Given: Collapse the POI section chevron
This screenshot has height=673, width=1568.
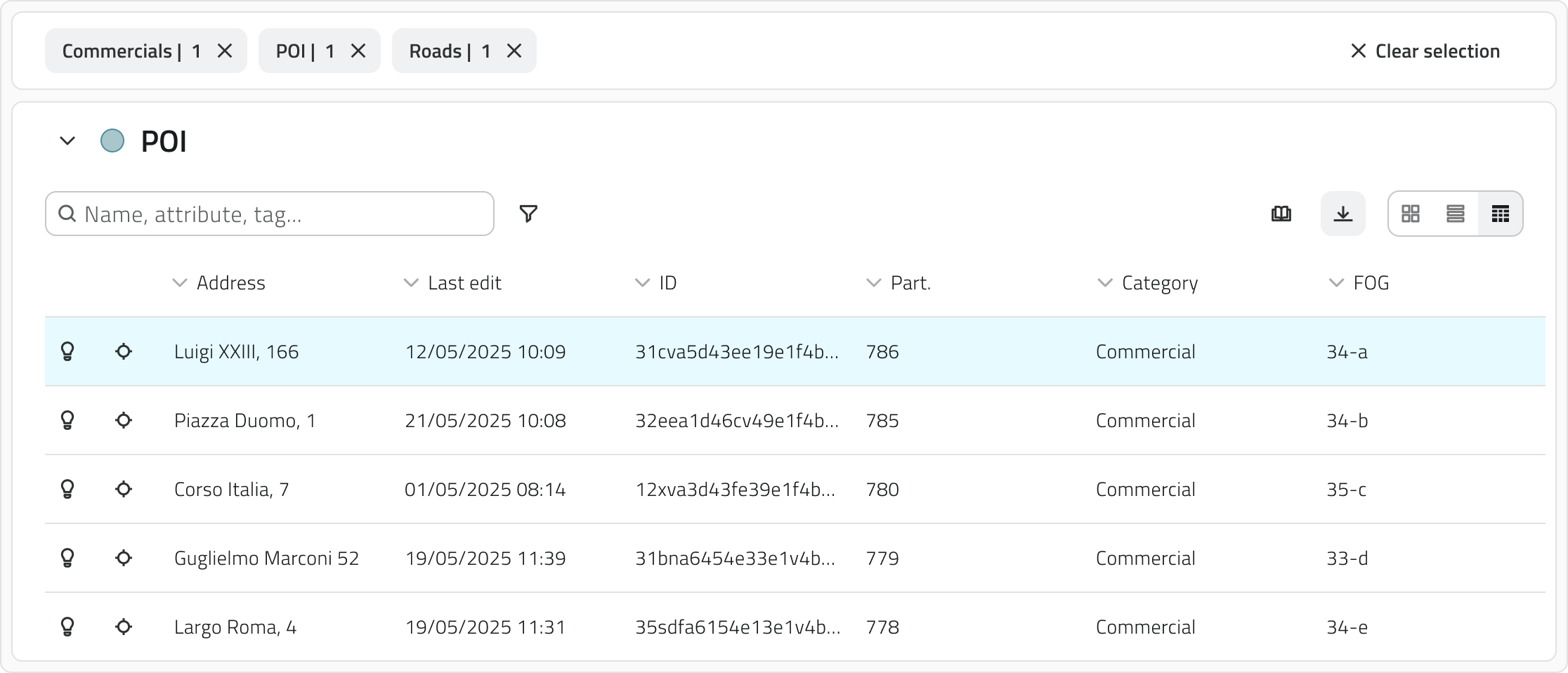Looking at the screenshot, I should point(67,141).
